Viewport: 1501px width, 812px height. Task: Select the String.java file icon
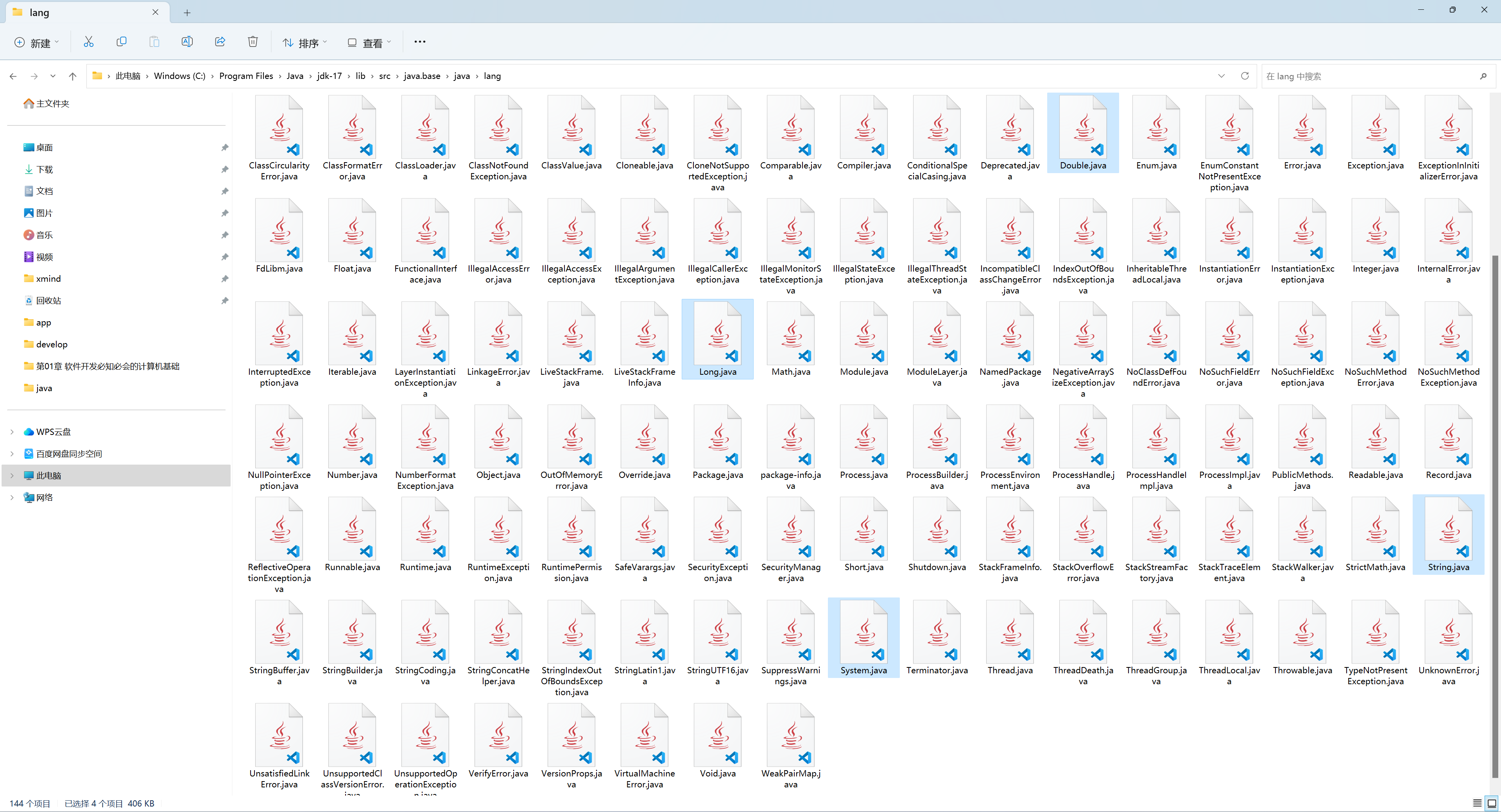(1449, 529)
